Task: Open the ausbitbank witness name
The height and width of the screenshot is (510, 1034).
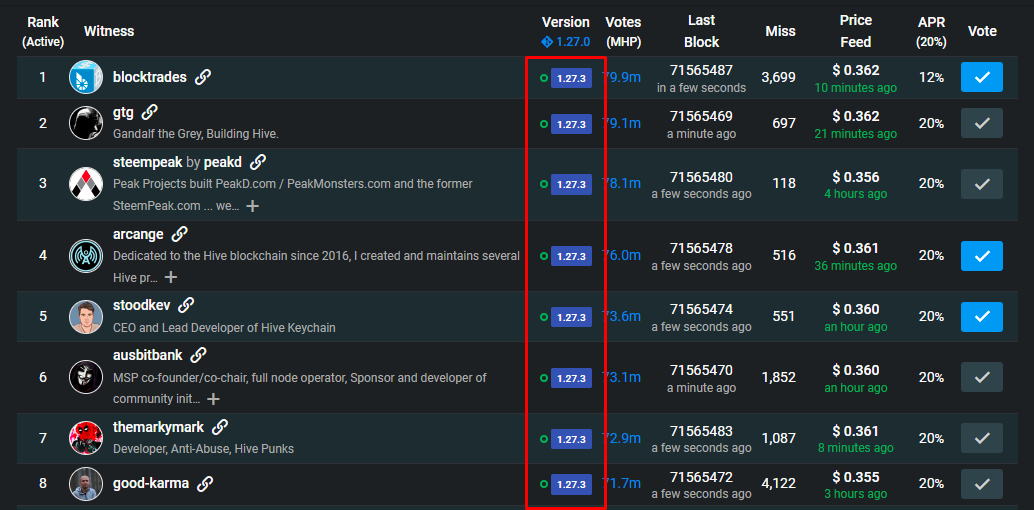Action: click(x=148, y=356)
